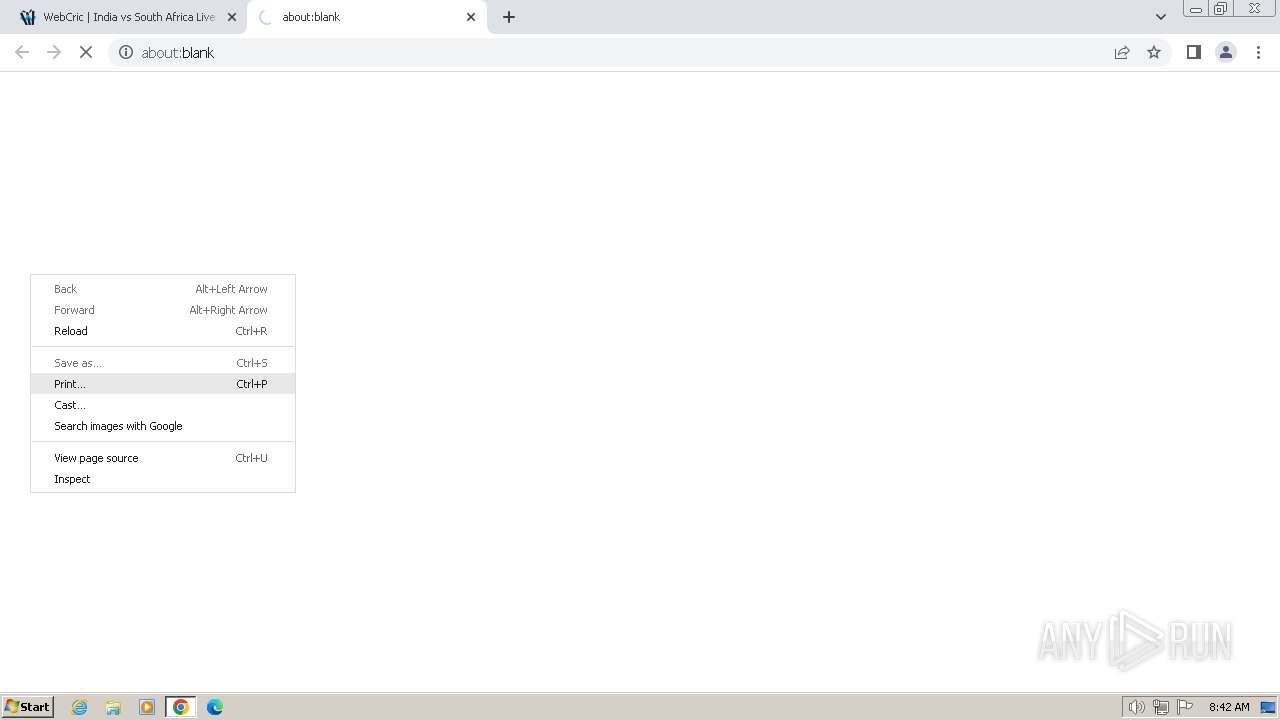Click the Chrome taskbar icon
This screenshot has height=720, width=1280.
coord(181,707)
